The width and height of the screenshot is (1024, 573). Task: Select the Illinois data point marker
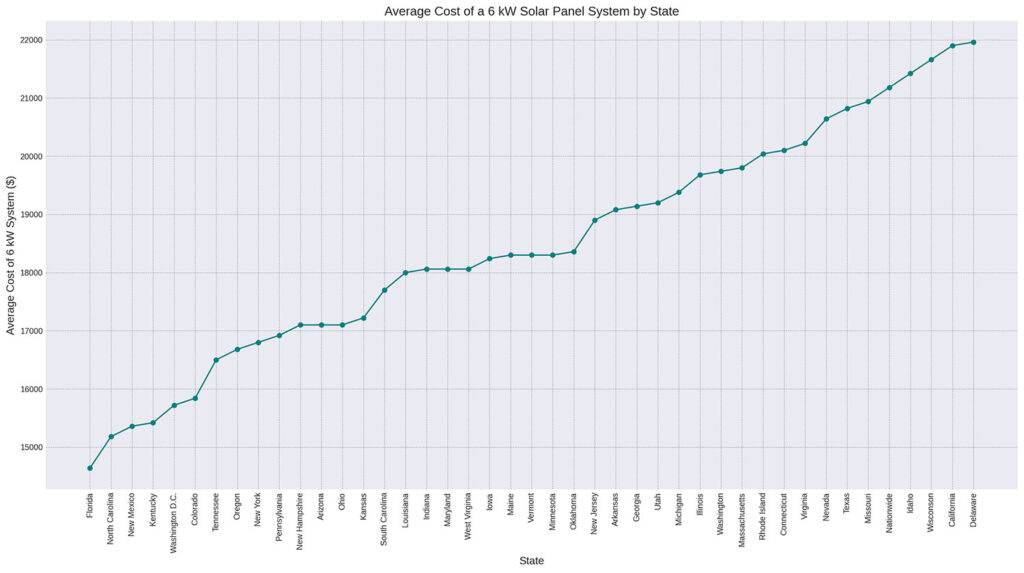coord(700,175)
